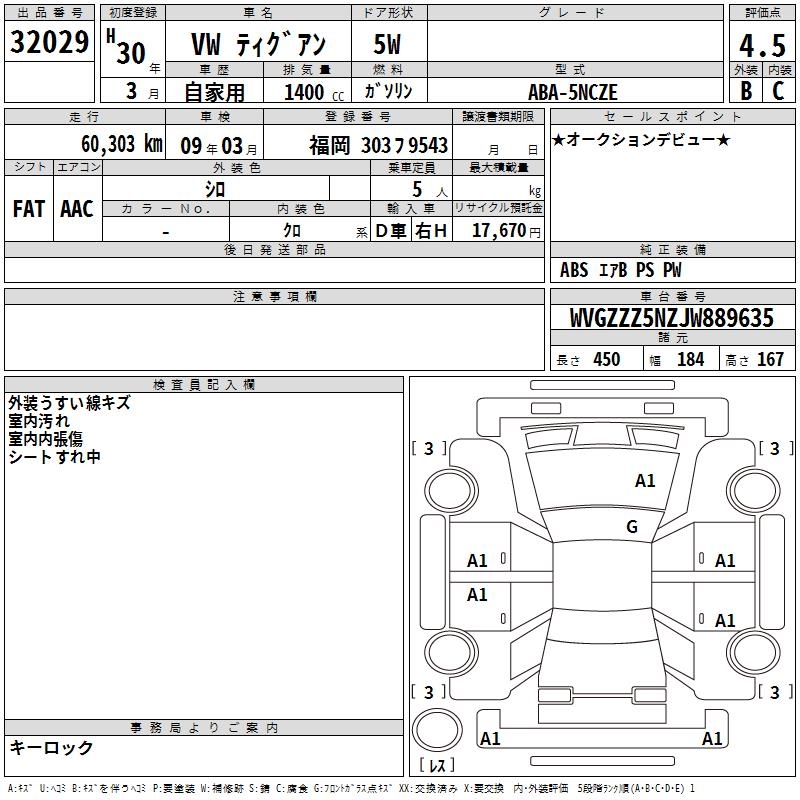Select the car name VW ティグアン
The width and height of the screenshot is (800, 800).
coord(258,44)
